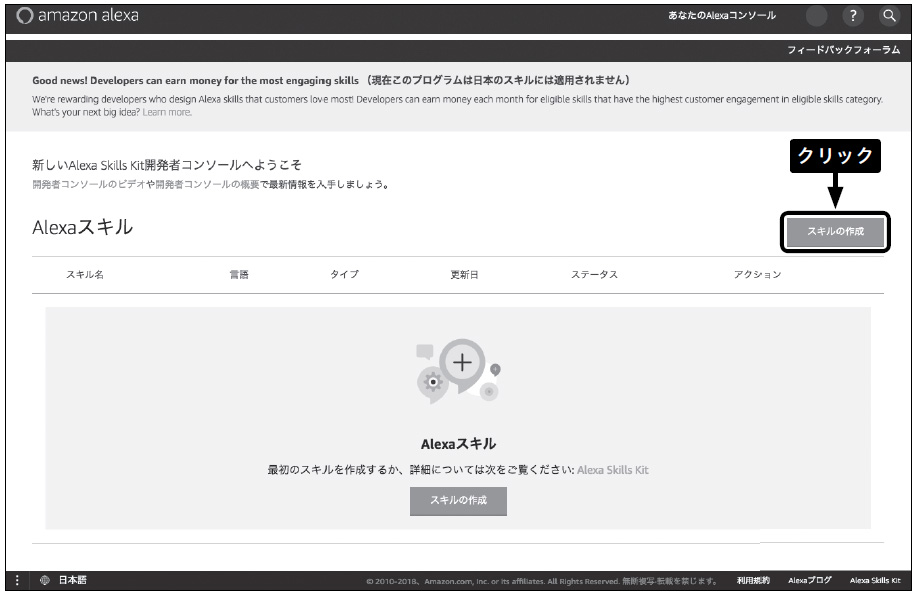Click the アクション column header

(x=757, y=274)
